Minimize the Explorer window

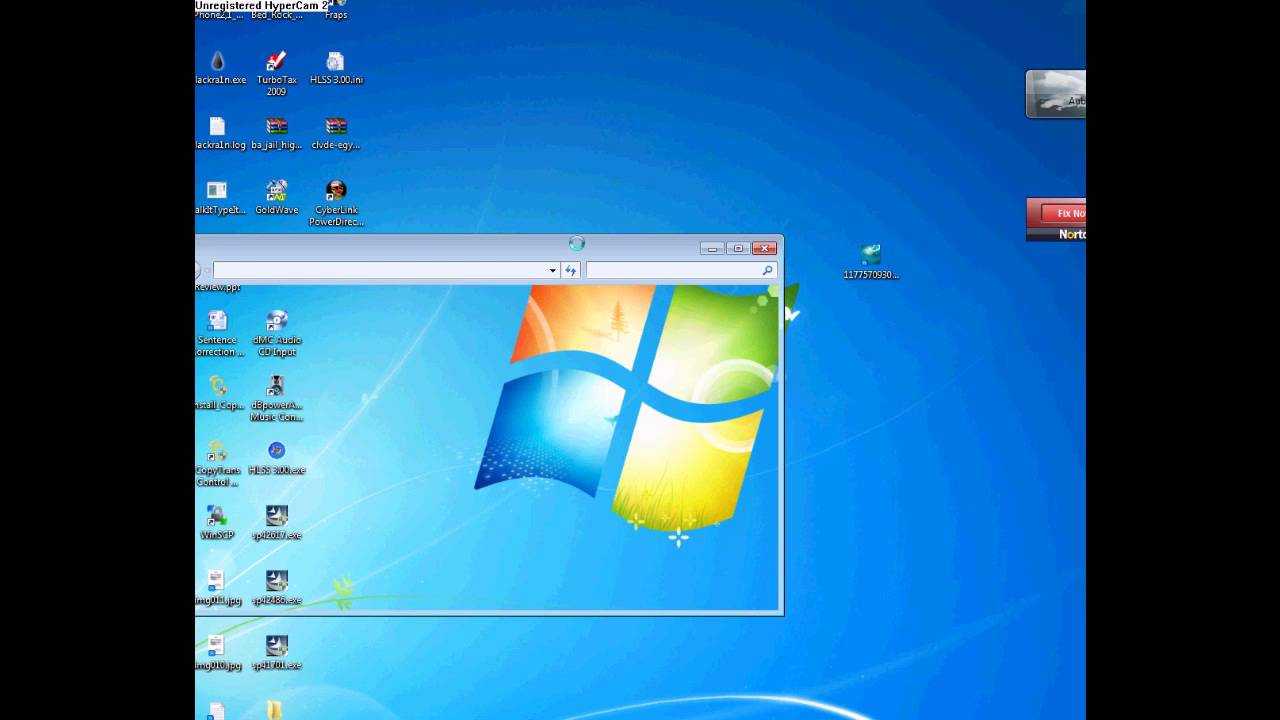pyautogui.click(x=713, y=248)
